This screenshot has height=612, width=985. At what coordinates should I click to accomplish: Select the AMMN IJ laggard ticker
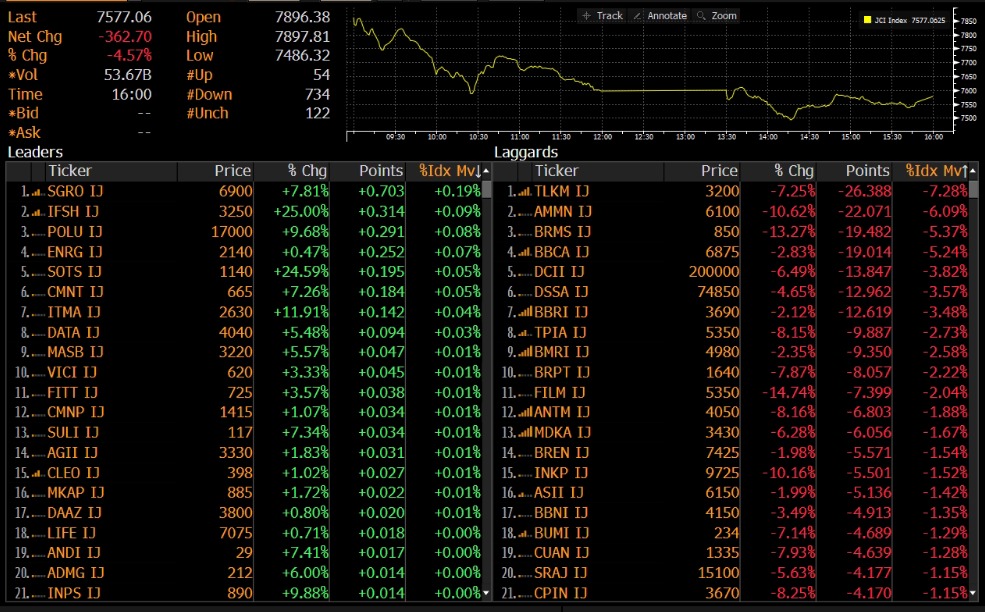(x=563, y=211)
